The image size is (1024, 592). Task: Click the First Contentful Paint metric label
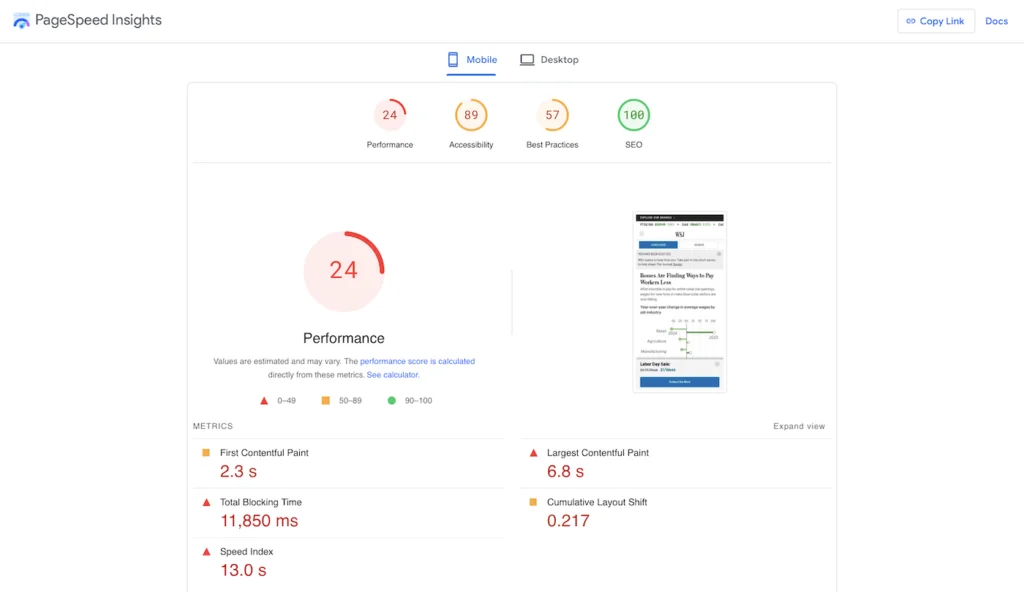tap(264, 452)
